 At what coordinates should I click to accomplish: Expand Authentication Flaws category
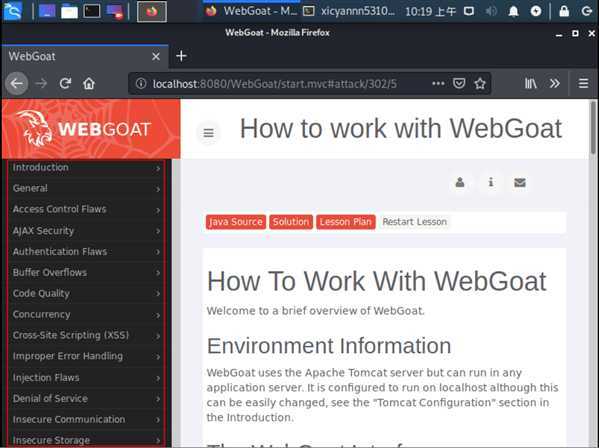coord(87,252)
